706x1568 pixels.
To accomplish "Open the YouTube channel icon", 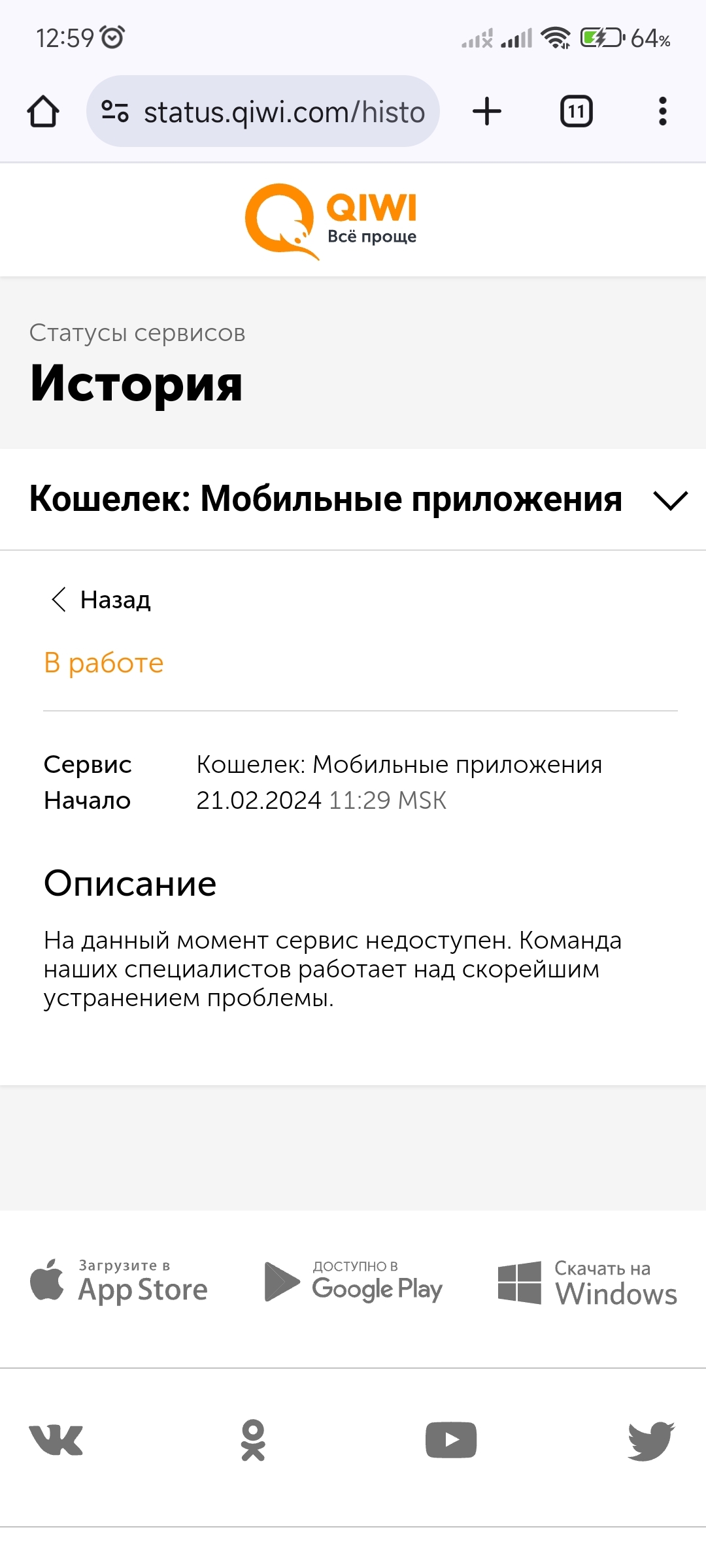I will [450, 1440].
